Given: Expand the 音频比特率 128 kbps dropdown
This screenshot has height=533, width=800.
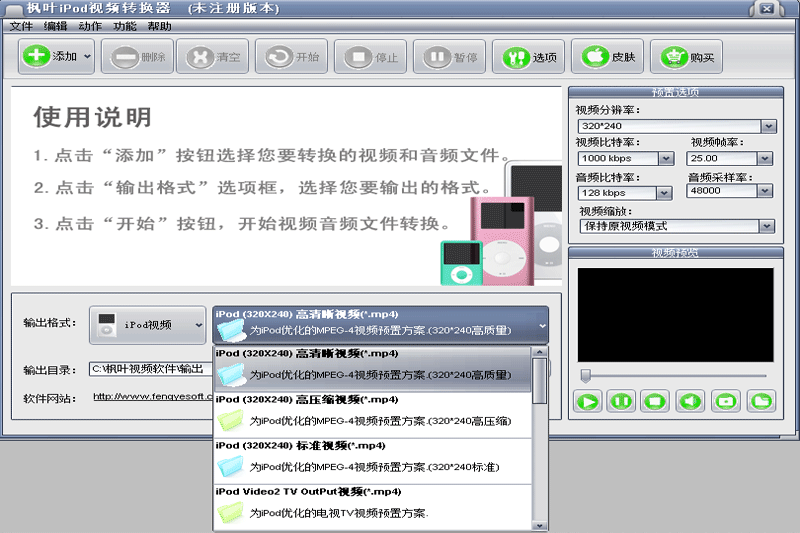Looking at the screenshot, I should 664,193.
